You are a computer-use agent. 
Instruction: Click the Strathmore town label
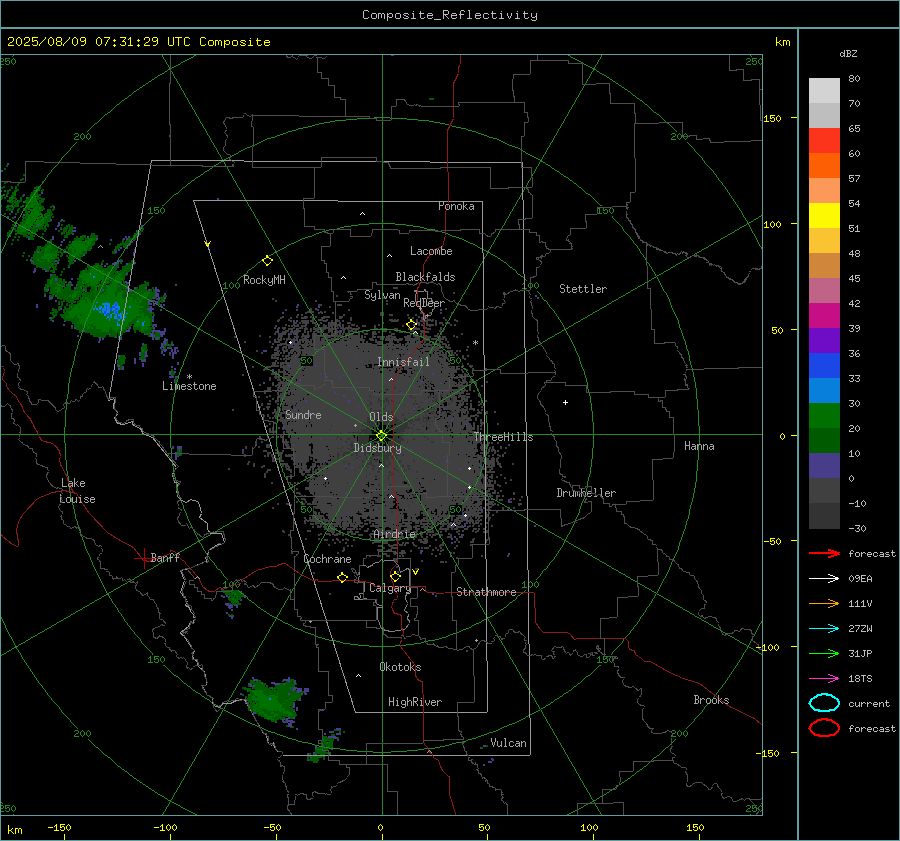pos(486,592)
